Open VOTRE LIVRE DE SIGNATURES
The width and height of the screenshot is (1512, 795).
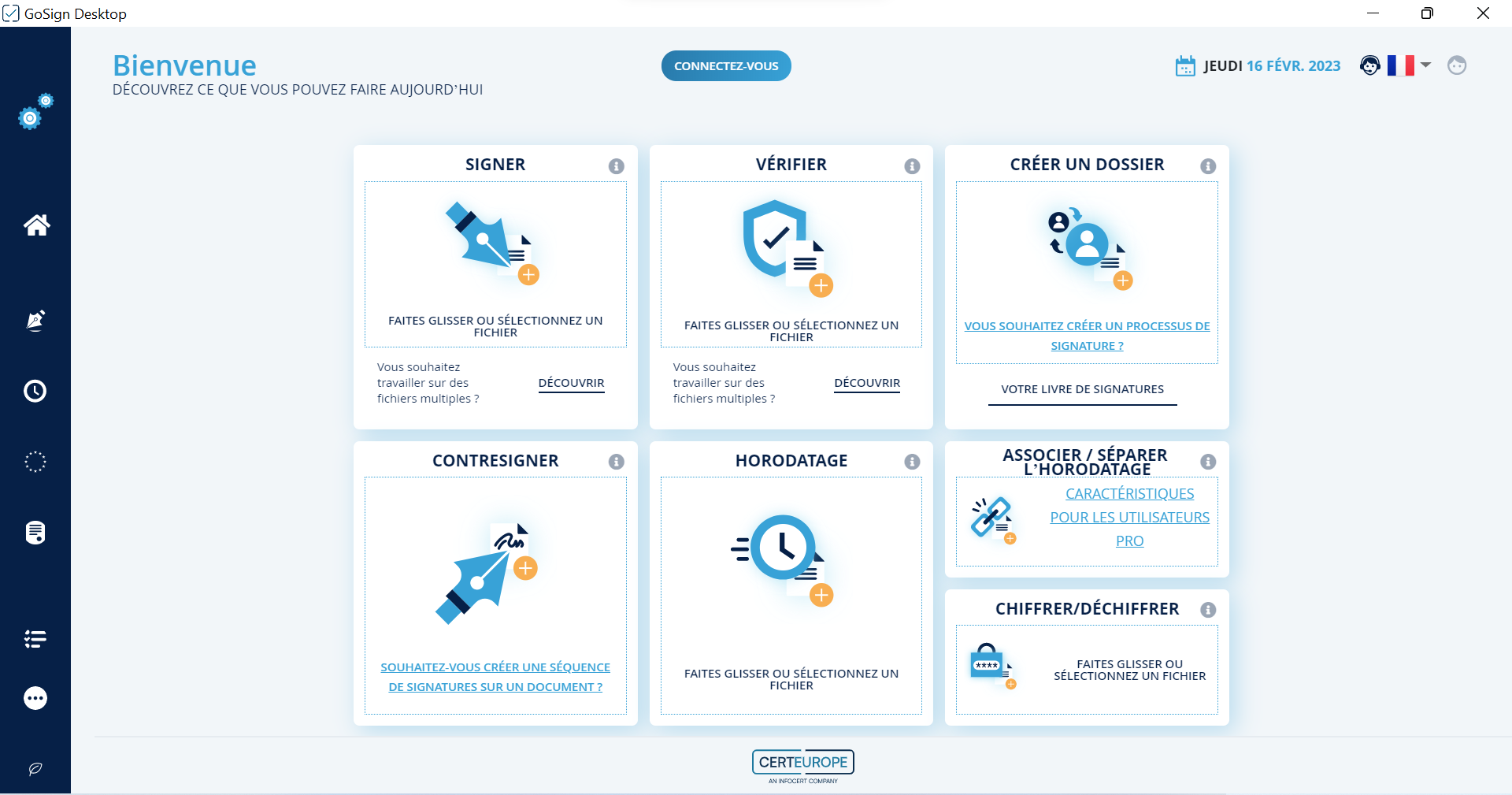pyautogui.click(x=1082, y=388)
